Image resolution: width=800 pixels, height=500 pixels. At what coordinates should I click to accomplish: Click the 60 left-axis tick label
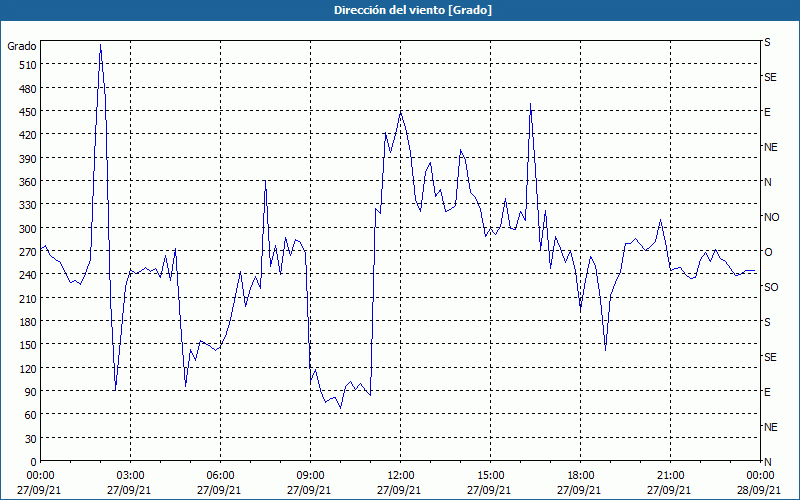coord(31,415)
